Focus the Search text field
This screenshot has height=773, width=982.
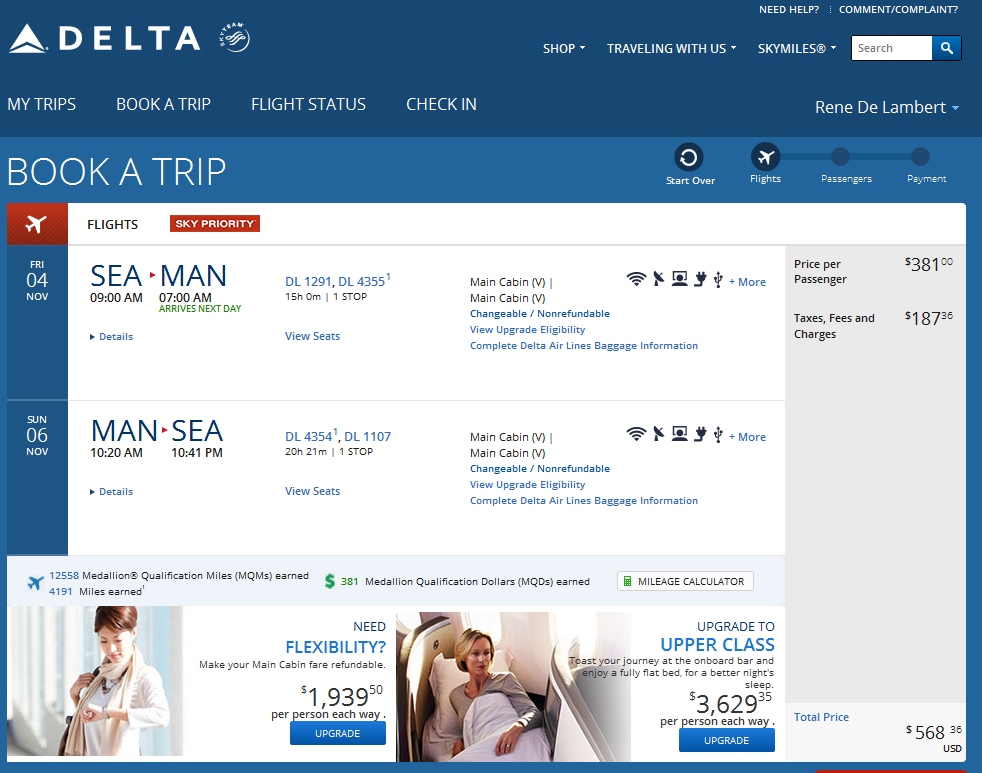tap(892, 48)
